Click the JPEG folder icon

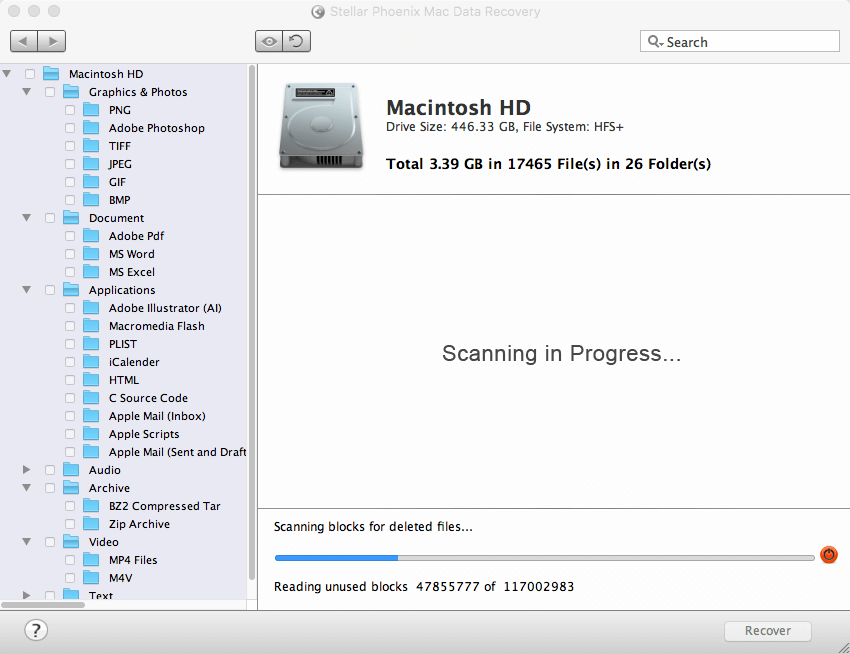[x=91, y=164]
